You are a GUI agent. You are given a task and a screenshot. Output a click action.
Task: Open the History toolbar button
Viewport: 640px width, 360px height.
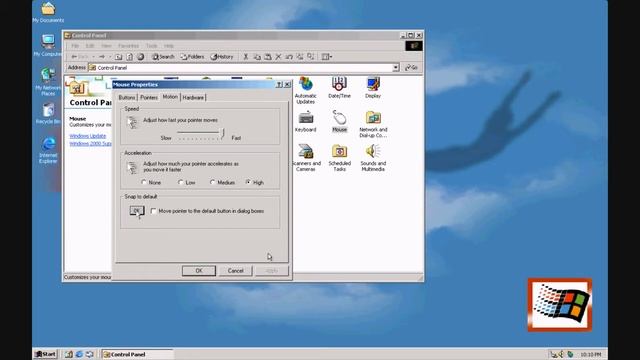click(x=222, y=57)
